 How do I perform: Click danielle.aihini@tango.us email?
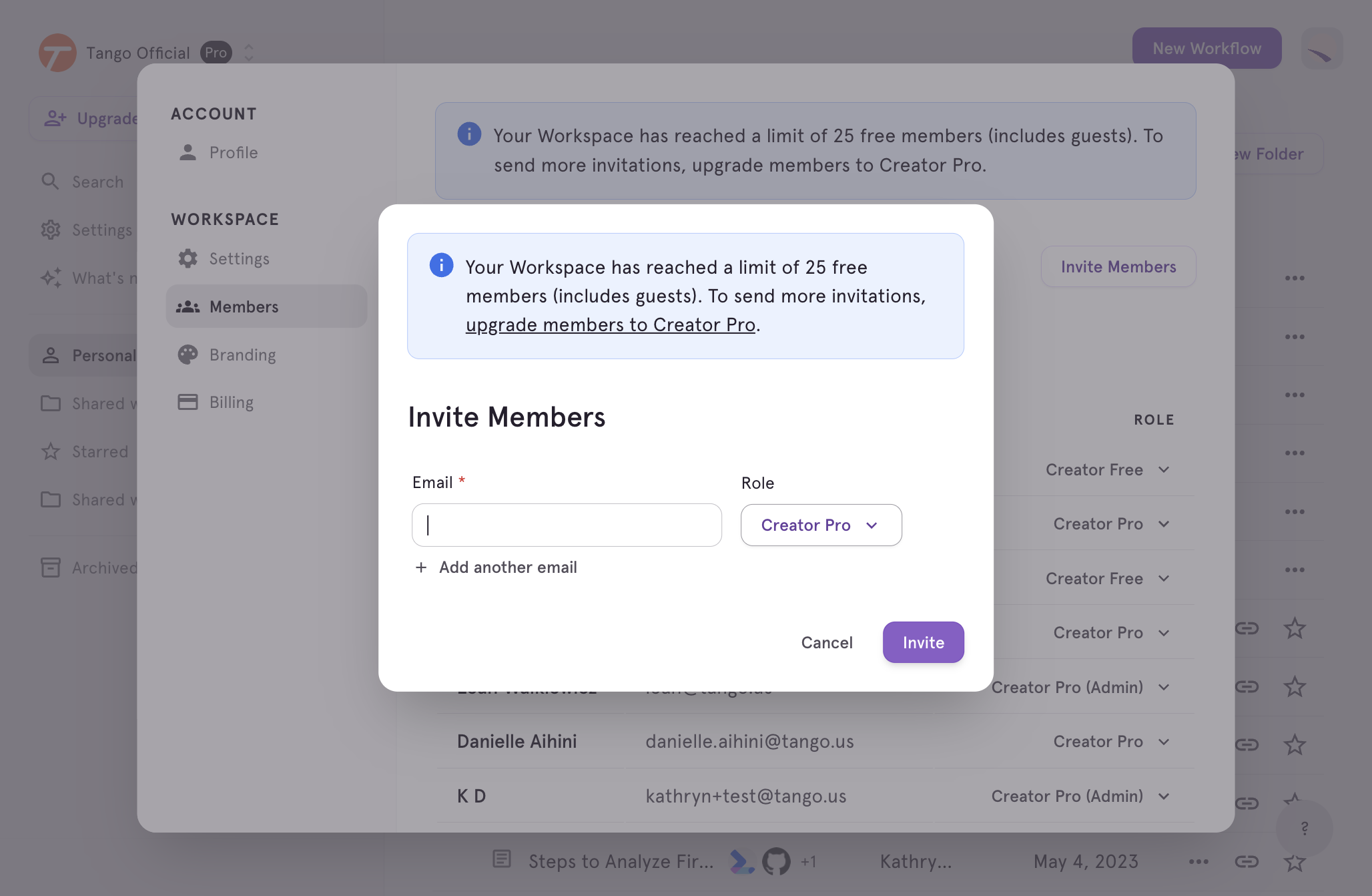pos(749,741)
